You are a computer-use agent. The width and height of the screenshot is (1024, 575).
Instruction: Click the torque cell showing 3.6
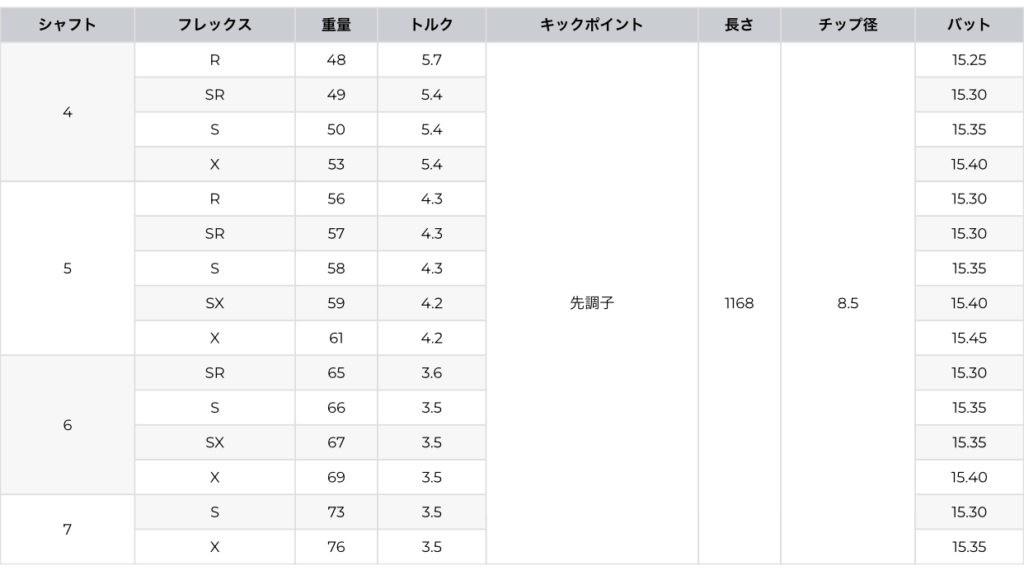pos(432,373)
